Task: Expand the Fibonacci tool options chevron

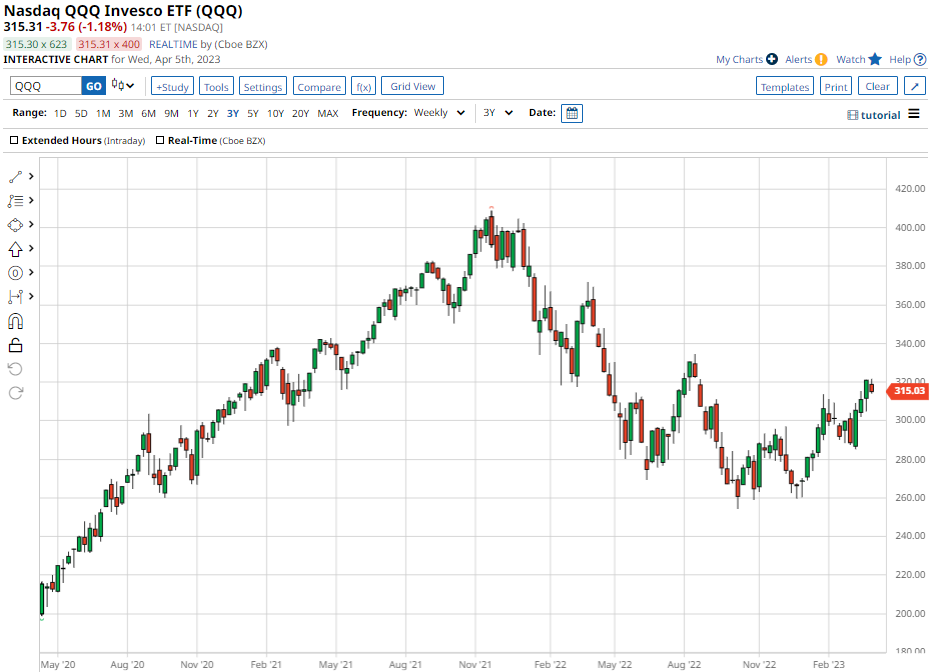Action: (31, 200)
